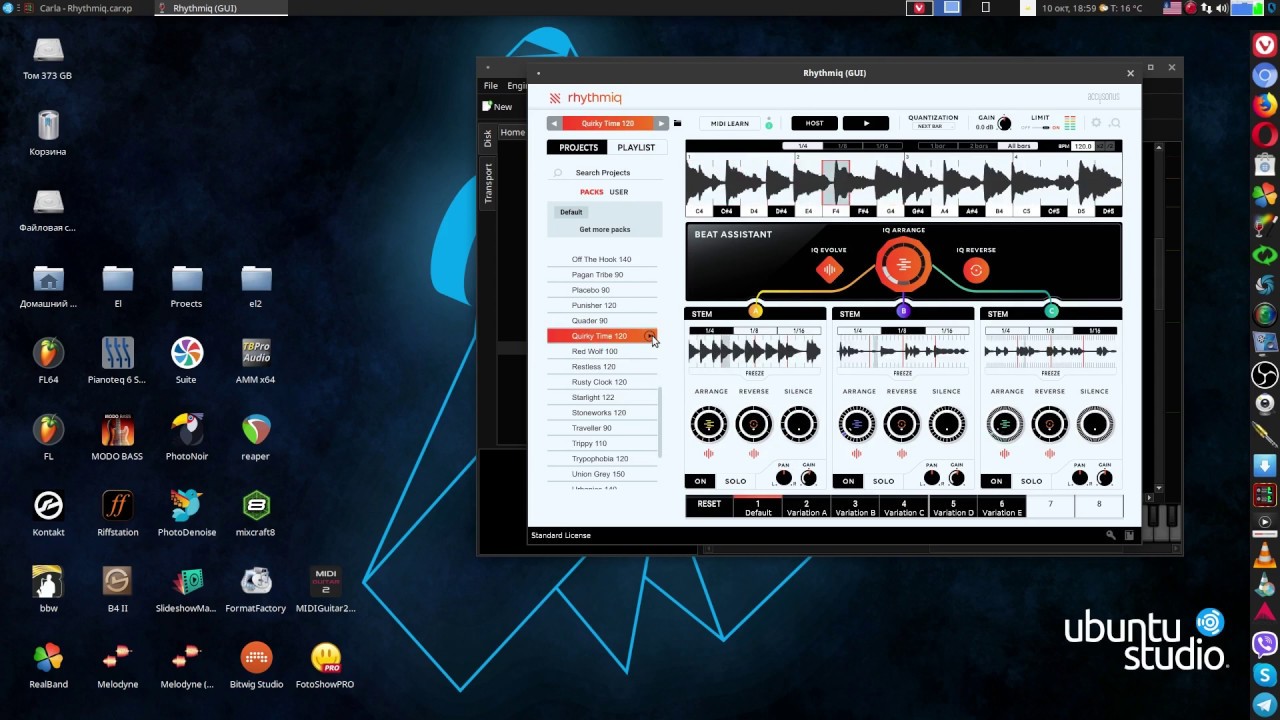Screen dimensions: 1280x720
Task: Click the Stem C green node marker
Action: point(1051,311)
